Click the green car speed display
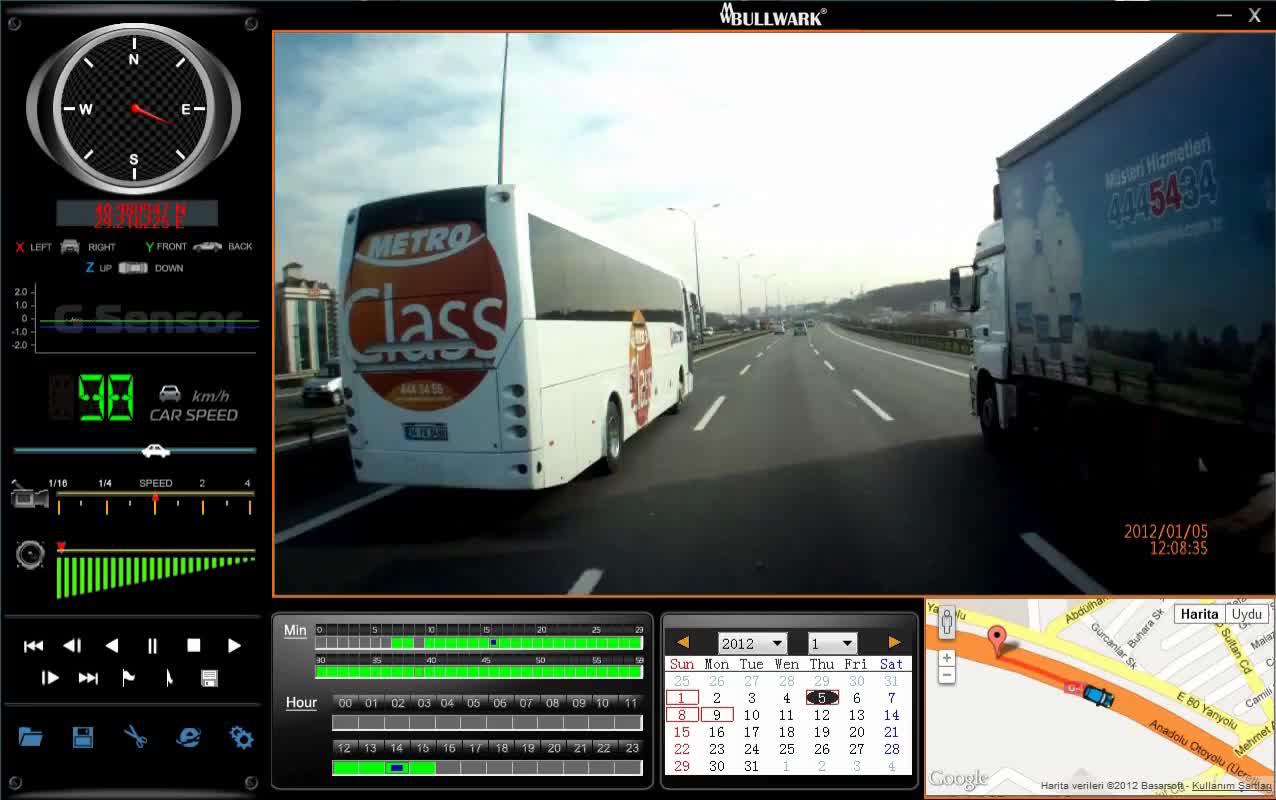Viewport: 1276px width, 800px height. pyautogui.click(x=105, y=397)
